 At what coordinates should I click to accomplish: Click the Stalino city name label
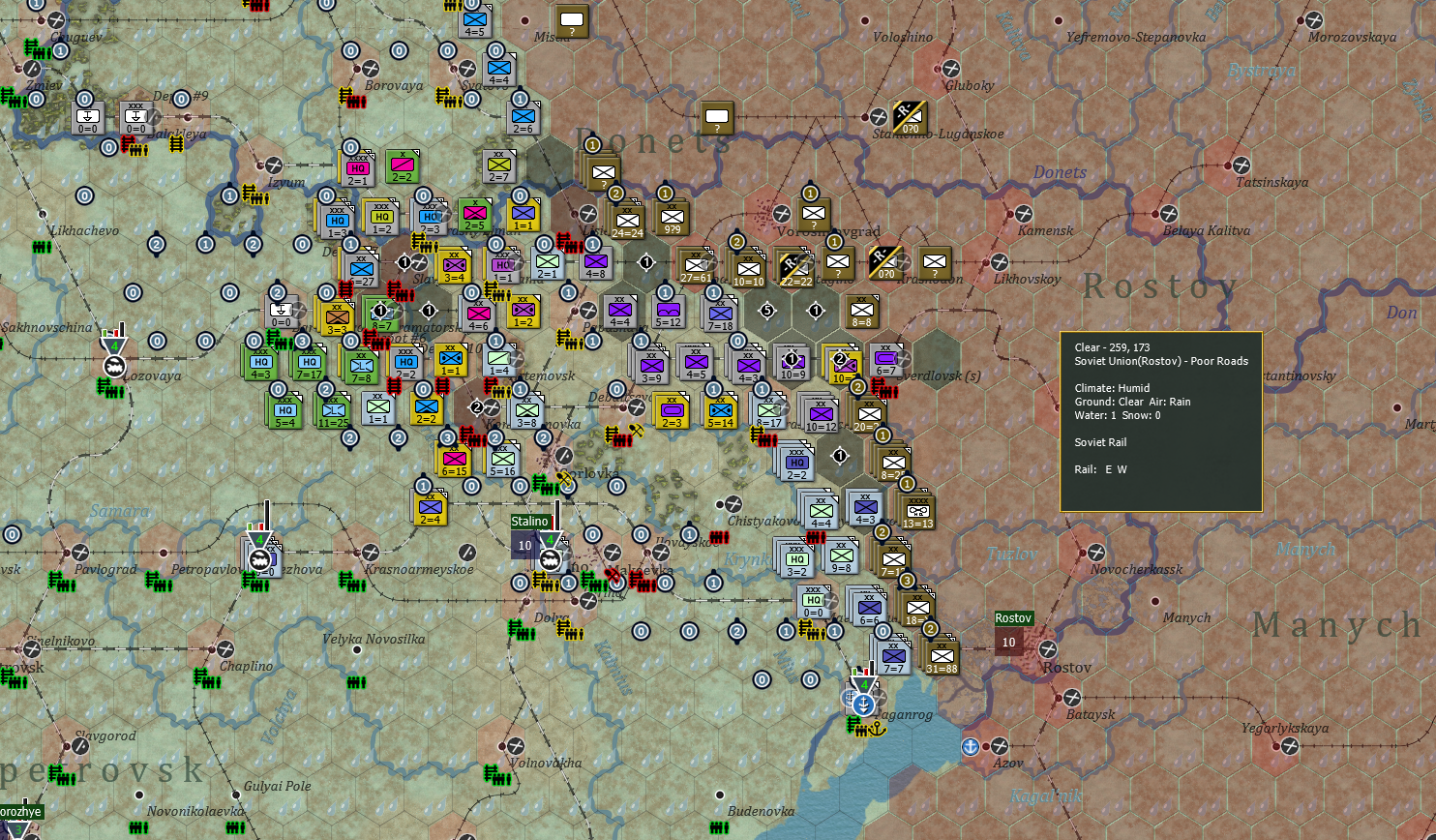coord(529,522)
